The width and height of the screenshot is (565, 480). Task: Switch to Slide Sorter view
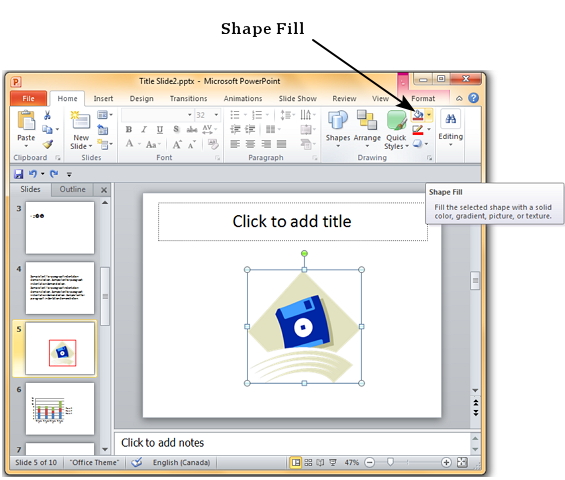(x=308, y=462)
